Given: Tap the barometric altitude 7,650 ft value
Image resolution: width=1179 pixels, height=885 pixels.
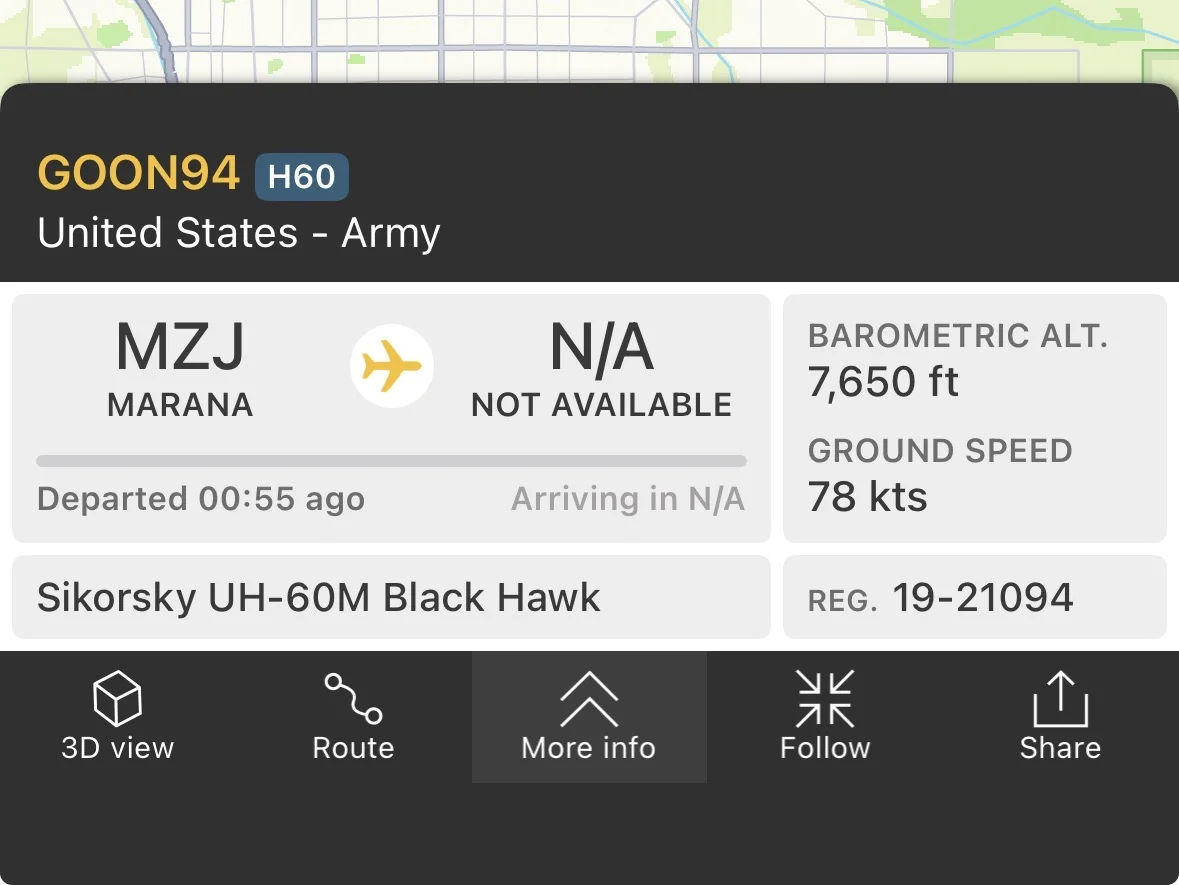Looking at the screenshot, I should [x=884, y=382].
